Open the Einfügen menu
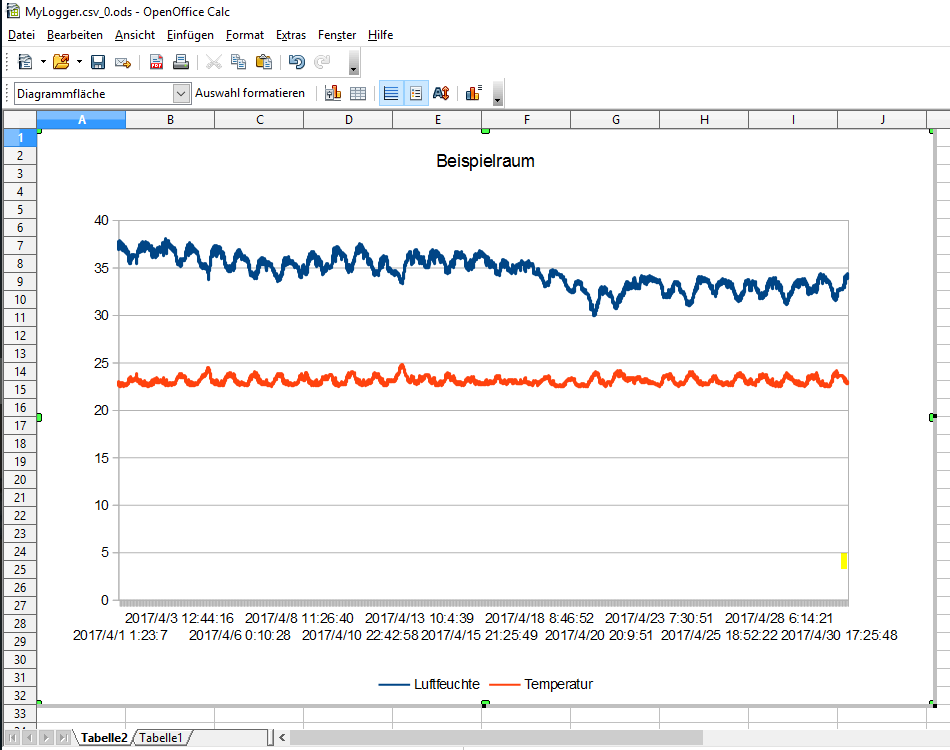This screenshot has width=950, height=750. pyautogui.click(x=190, y=35)
